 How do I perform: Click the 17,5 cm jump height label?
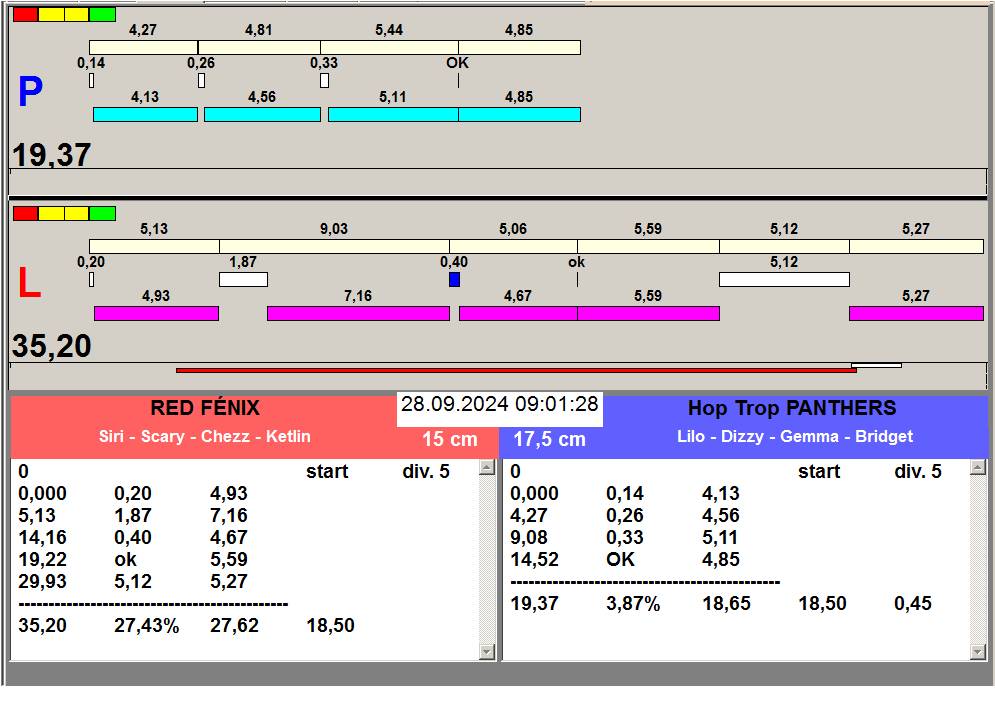tap(549, 439)
